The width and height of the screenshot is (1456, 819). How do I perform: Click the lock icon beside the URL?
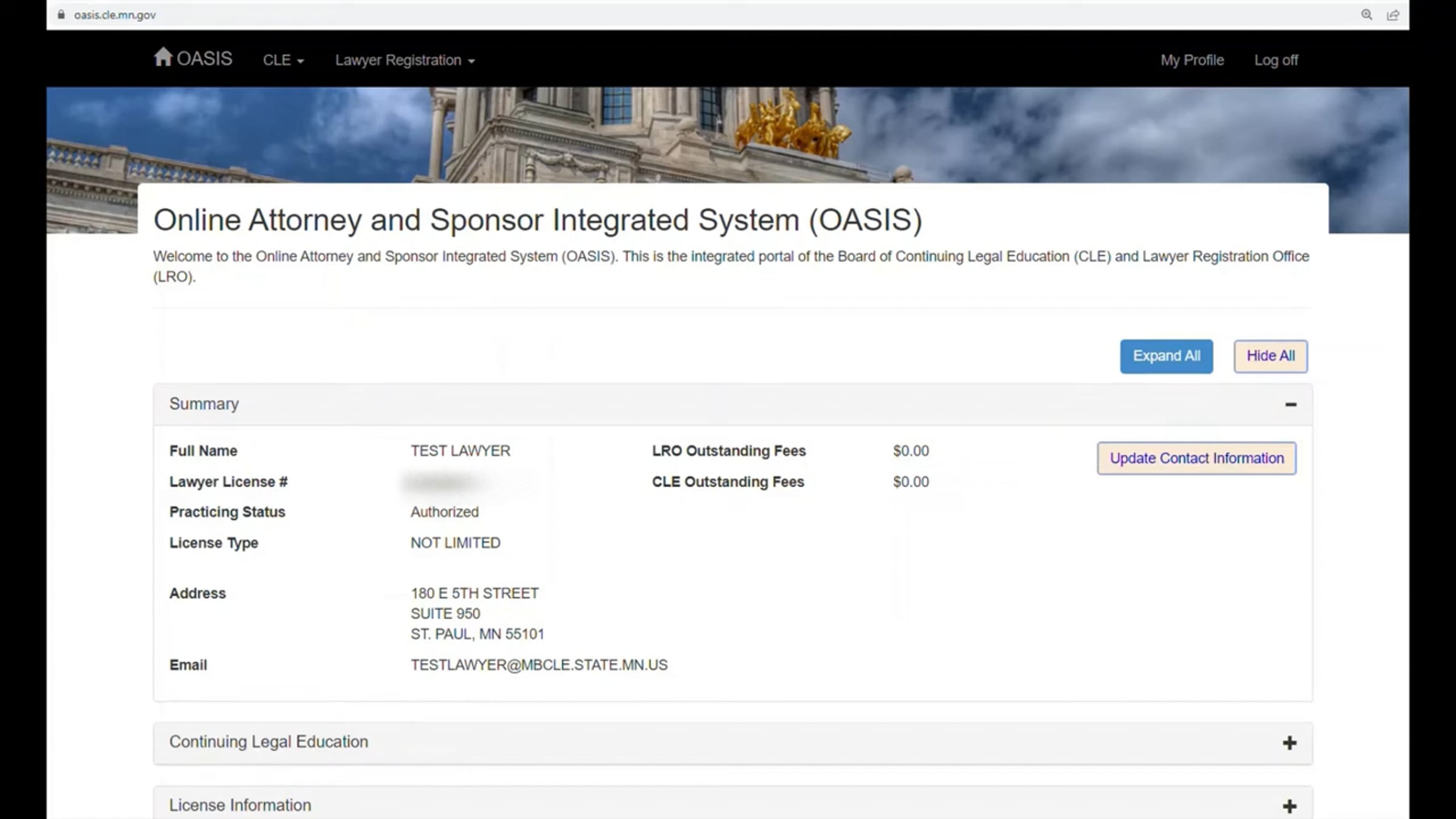(x=61, y=15)
